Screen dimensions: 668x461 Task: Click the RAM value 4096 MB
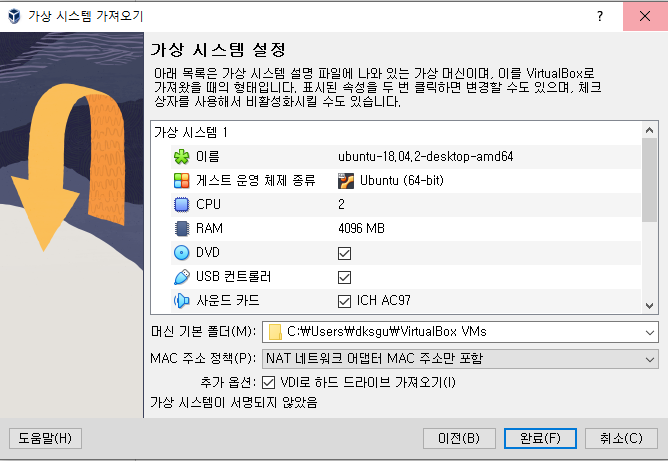click(361, 228)
